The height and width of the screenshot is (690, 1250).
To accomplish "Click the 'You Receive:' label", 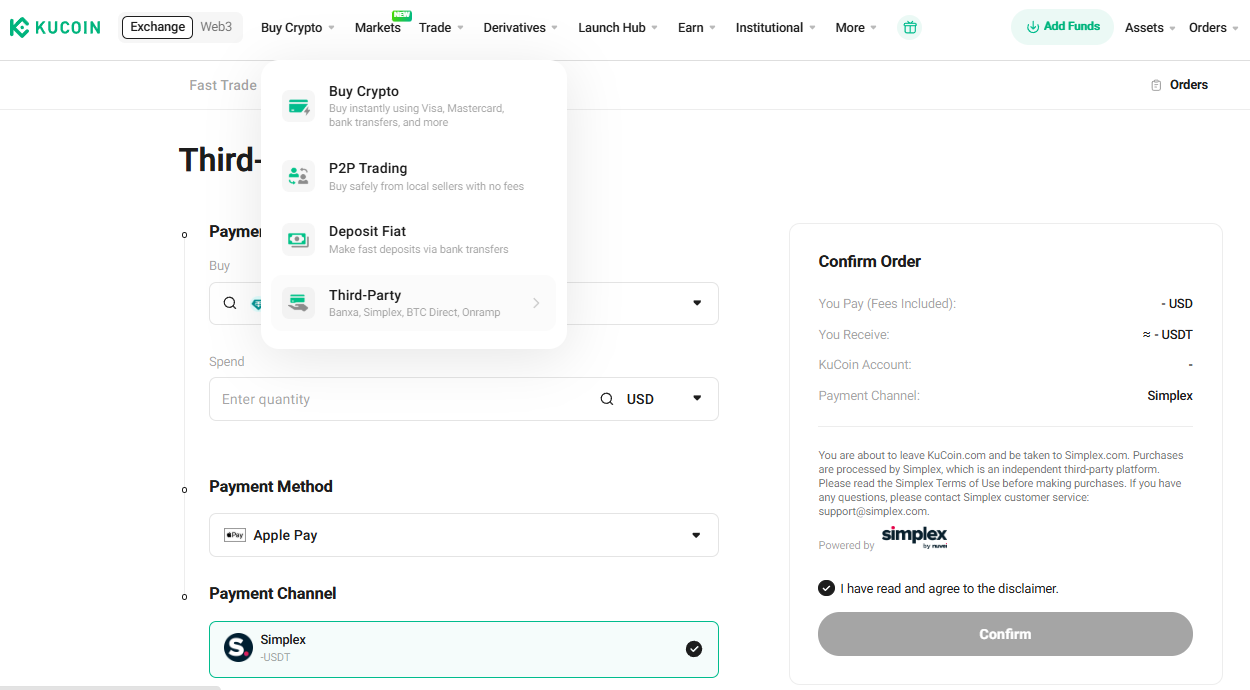I will pyautogui.click(x=854, y=334).
